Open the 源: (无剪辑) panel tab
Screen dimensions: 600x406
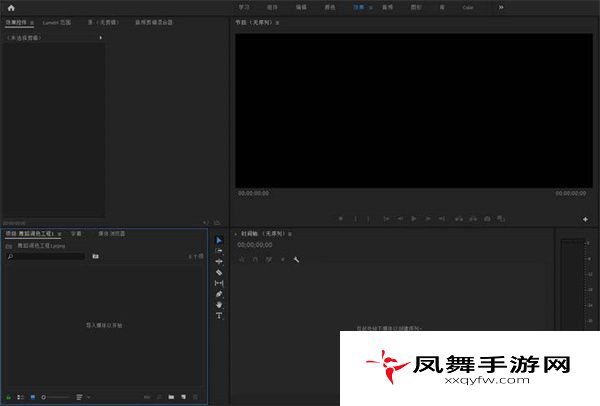(x=103, y=23)
